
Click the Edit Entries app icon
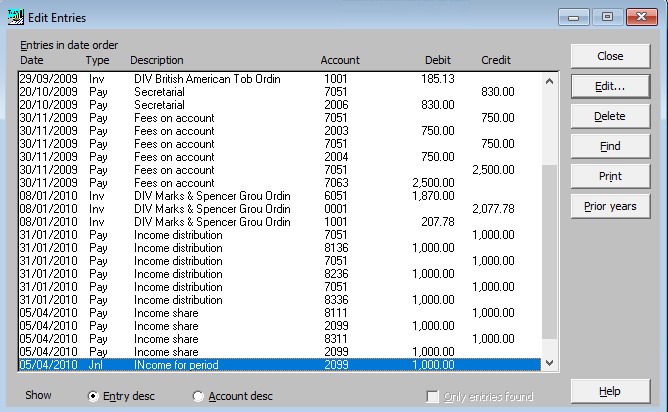[16, 17]
